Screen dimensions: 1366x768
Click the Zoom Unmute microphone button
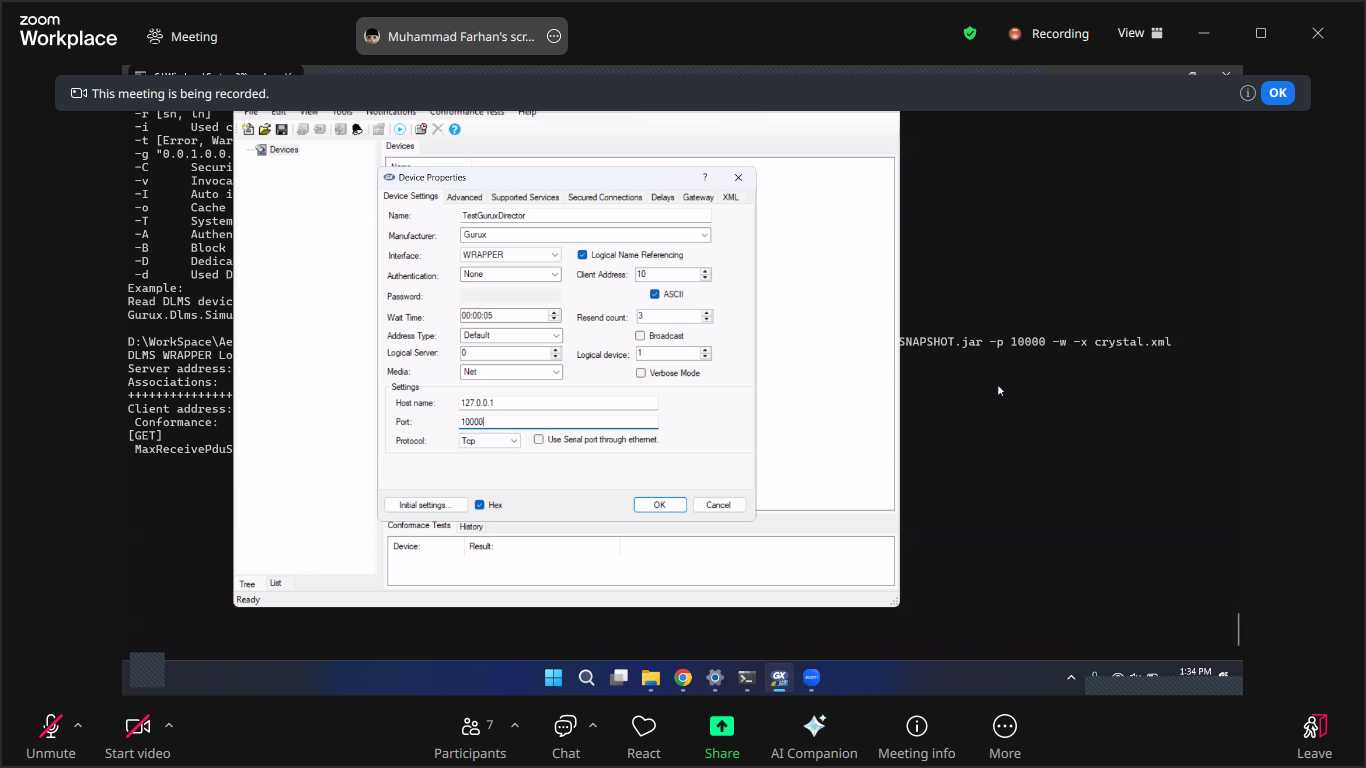pyautogui.click(x=51, y=737)
